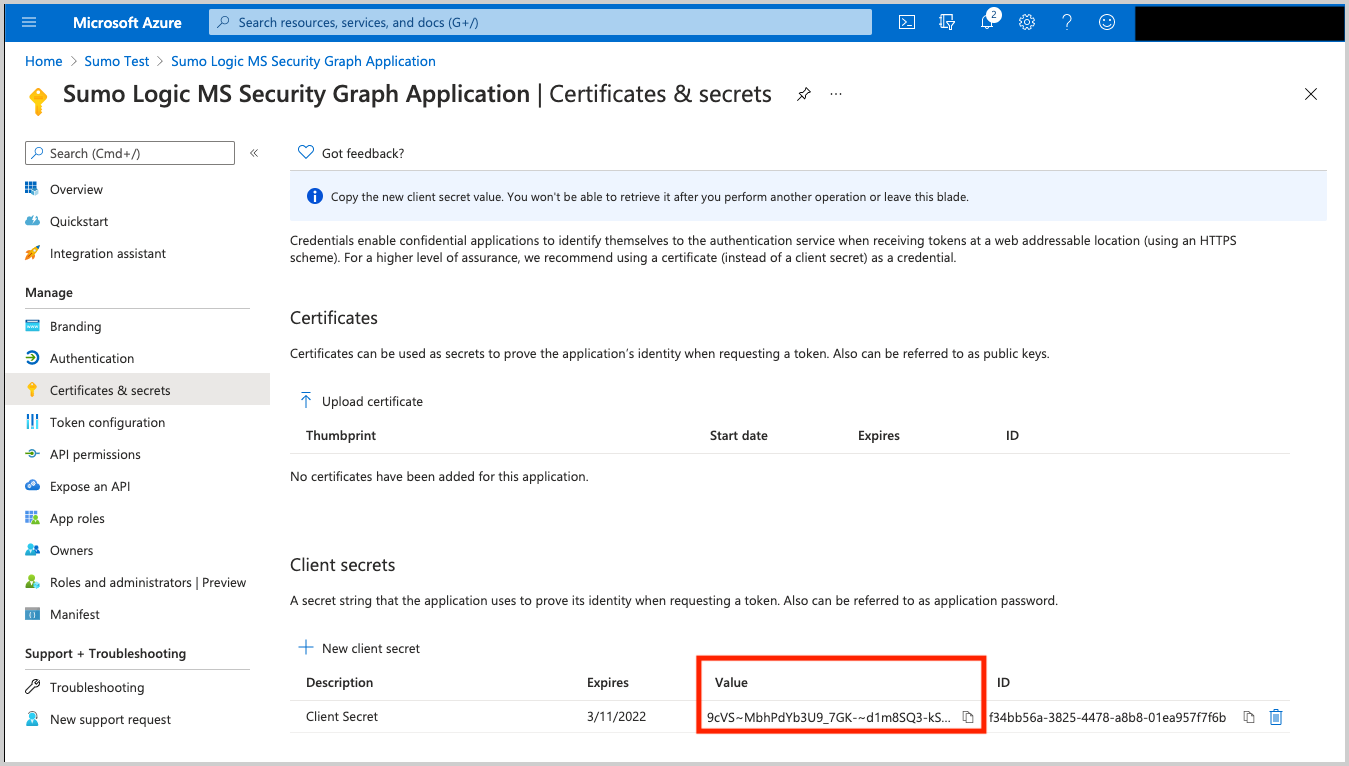Open the Manifest section
1349x766 pixels.
coord(75,614)
